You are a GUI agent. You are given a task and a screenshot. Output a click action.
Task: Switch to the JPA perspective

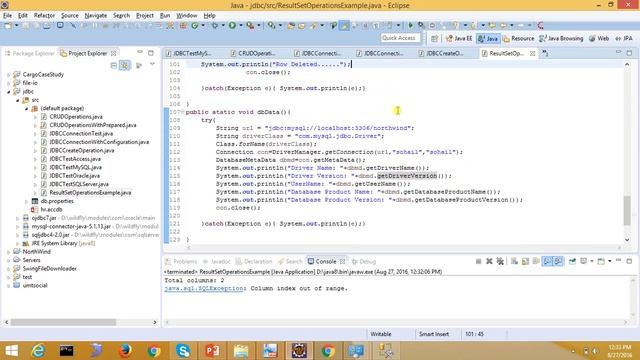coord(624,38)
